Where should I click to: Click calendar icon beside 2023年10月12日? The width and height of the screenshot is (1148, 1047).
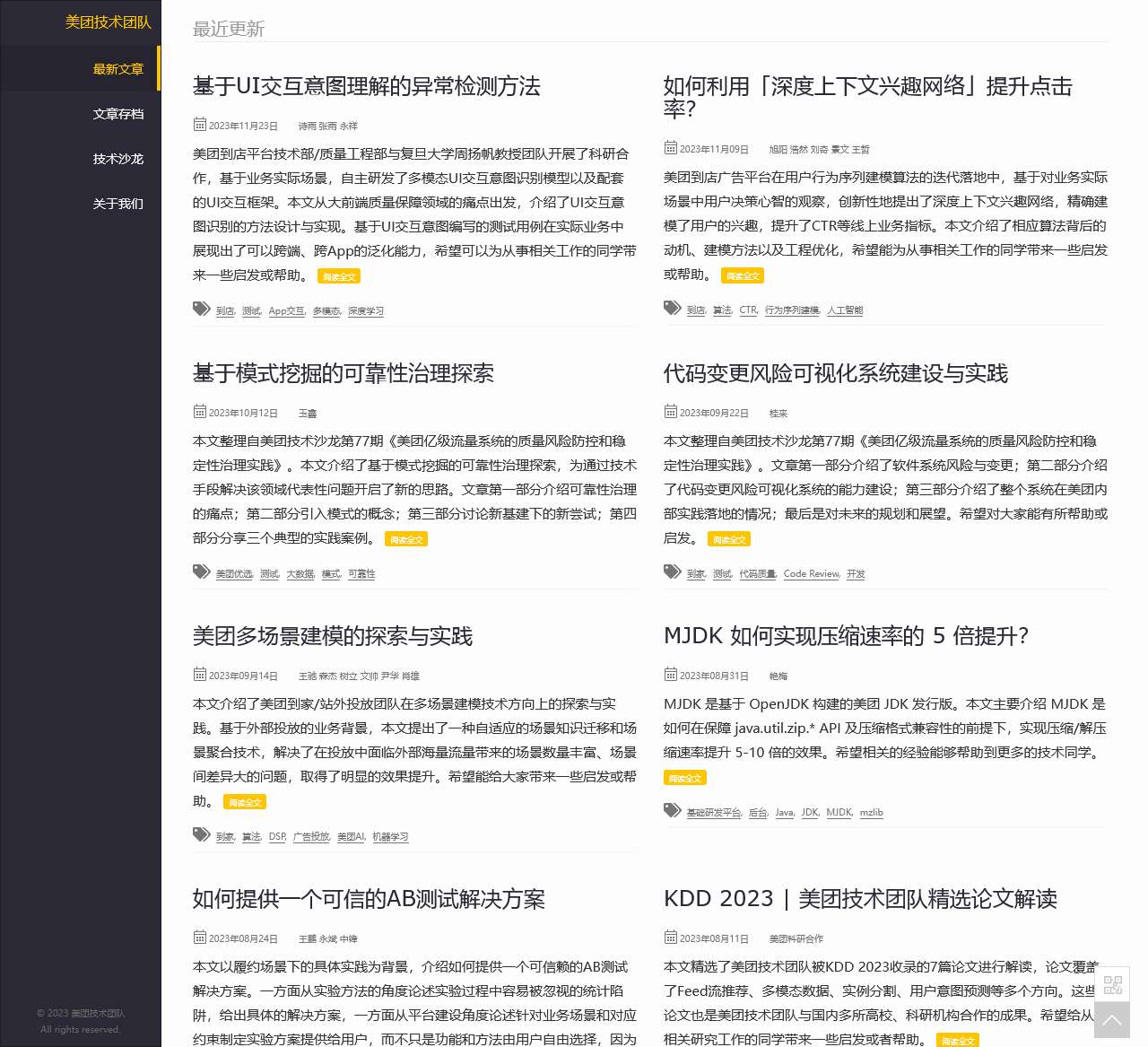(200, 411)
